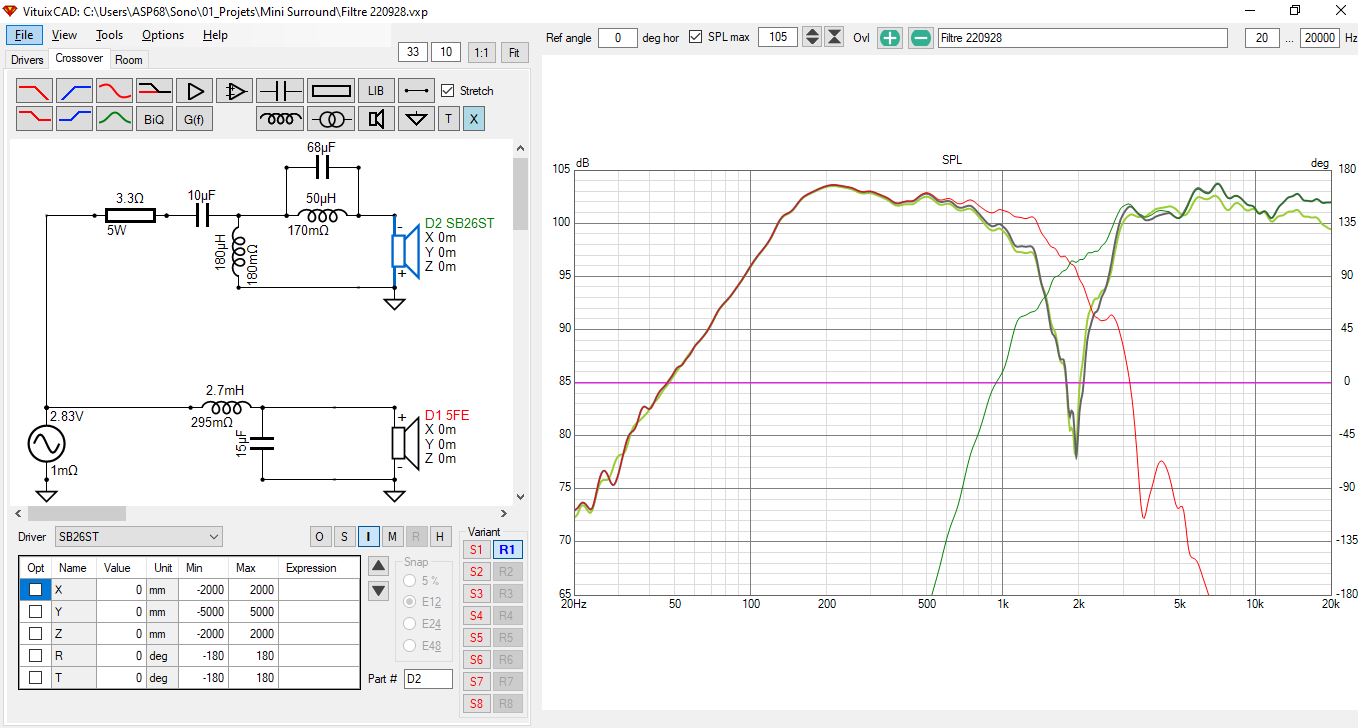Pick the loudspeaker driver component icon
The image size is (1366, 728).
pyautogui.click(x=376, y=119)
